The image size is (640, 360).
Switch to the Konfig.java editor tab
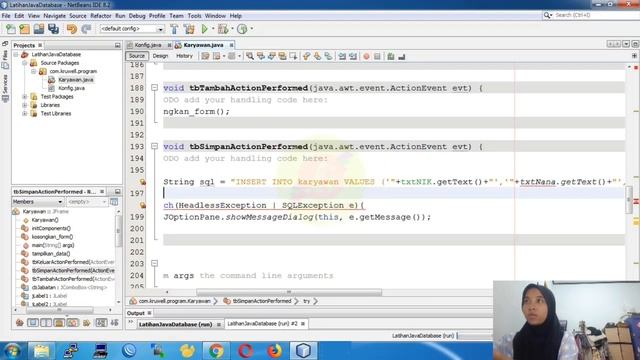click(148, 45)
